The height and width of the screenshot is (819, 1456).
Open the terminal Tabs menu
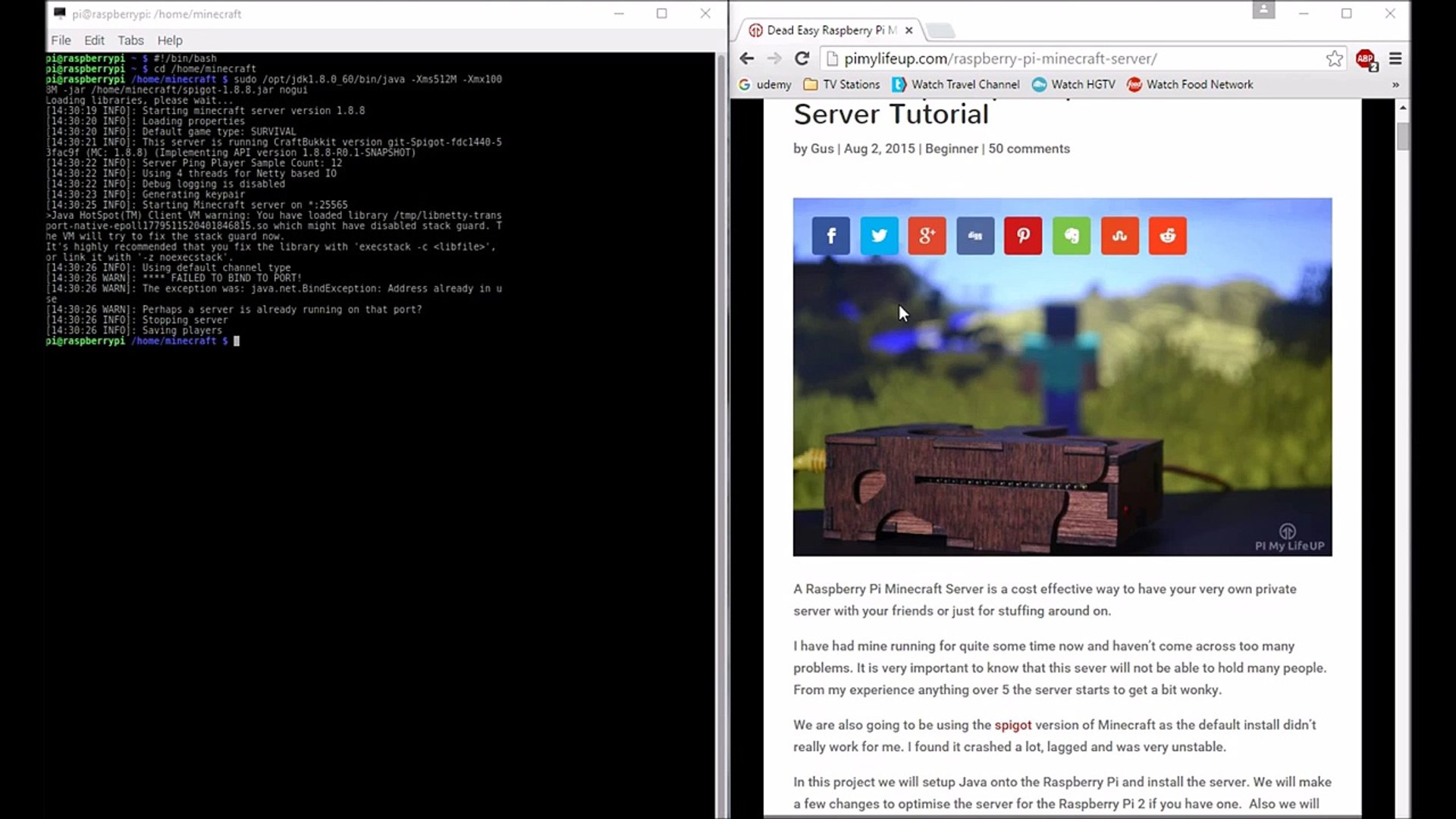pyautogui.click(x=130, y=40)
